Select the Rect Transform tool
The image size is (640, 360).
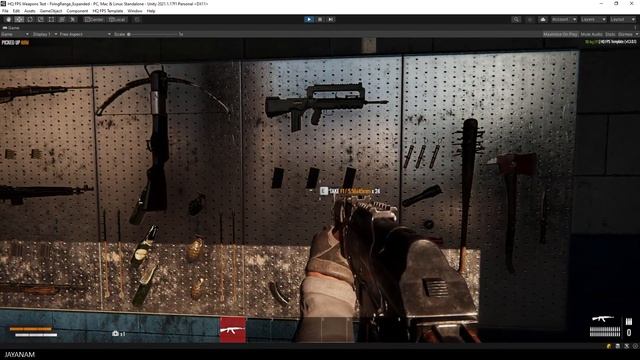51,19
